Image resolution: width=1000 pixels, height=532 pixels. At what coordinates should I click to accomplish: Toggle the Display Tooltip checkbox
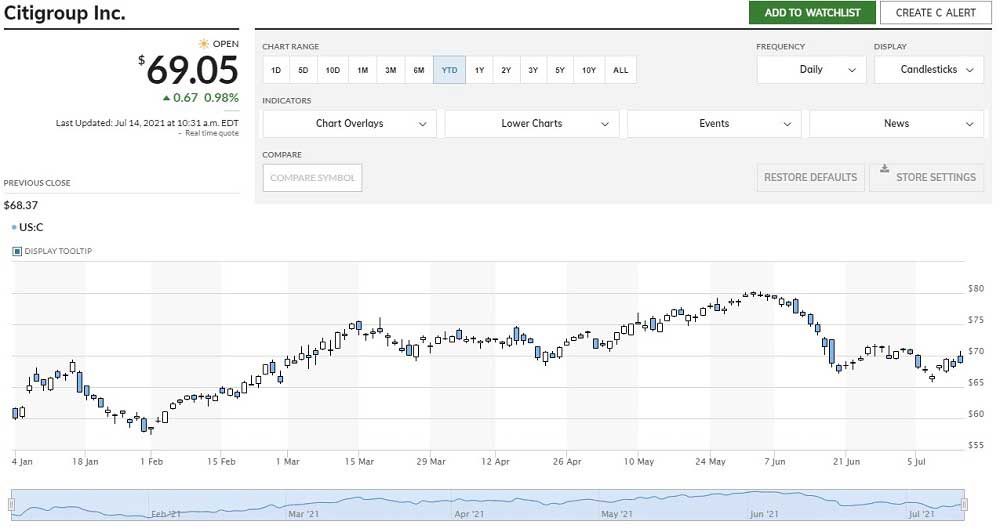[17, 251]
